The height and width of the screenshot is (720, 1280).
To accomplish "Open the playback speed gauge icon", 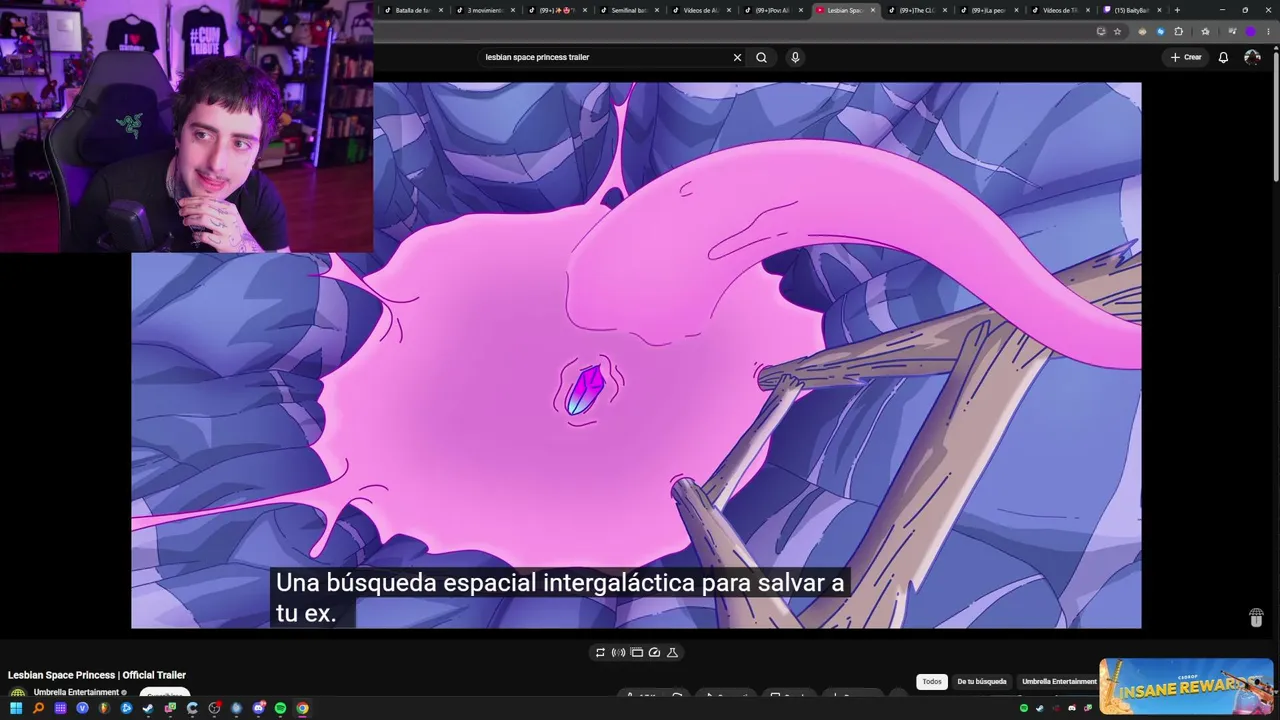I will coord(654,652).
